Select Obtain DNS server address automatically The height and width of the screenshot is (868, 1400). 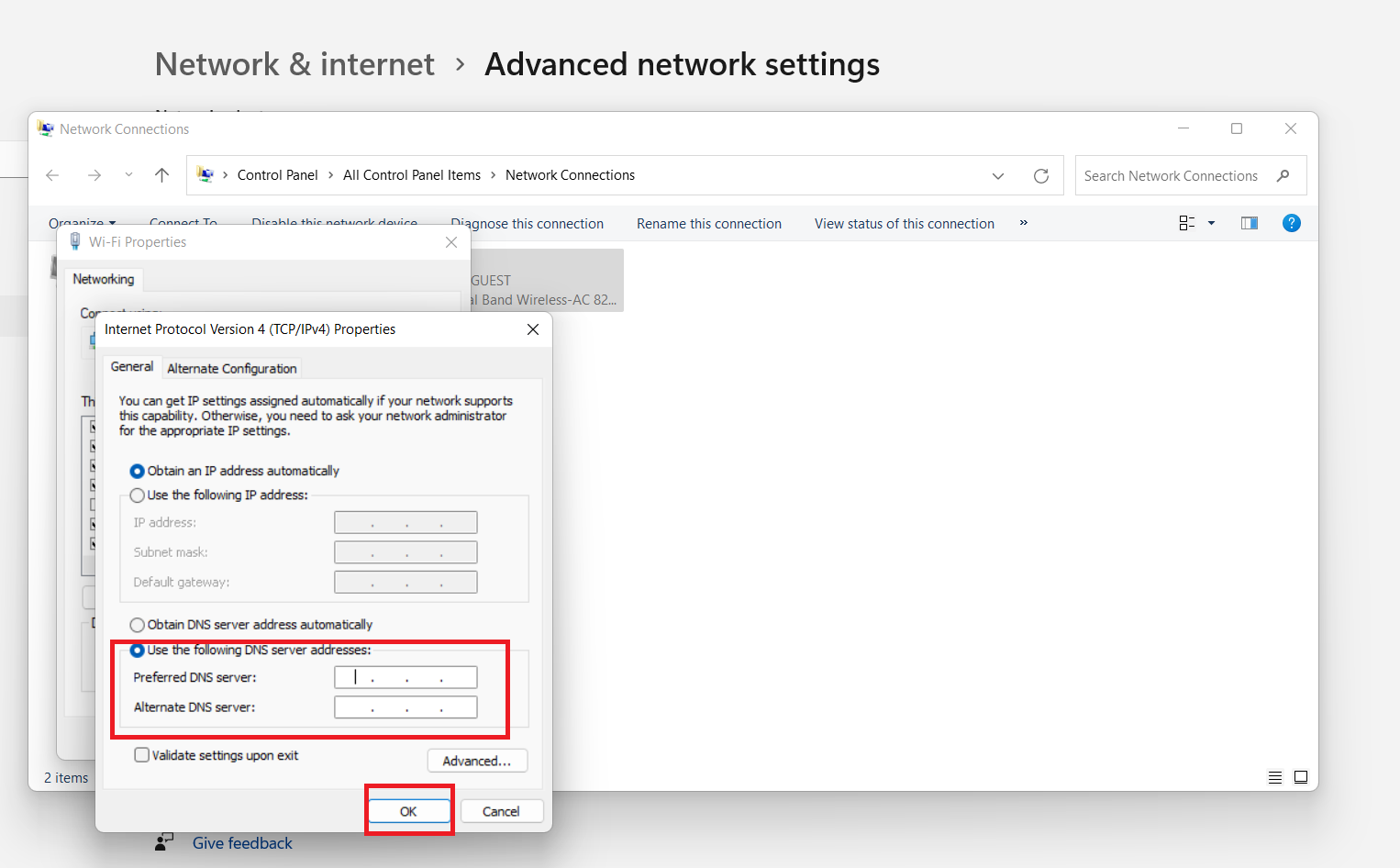click(251, 625)
